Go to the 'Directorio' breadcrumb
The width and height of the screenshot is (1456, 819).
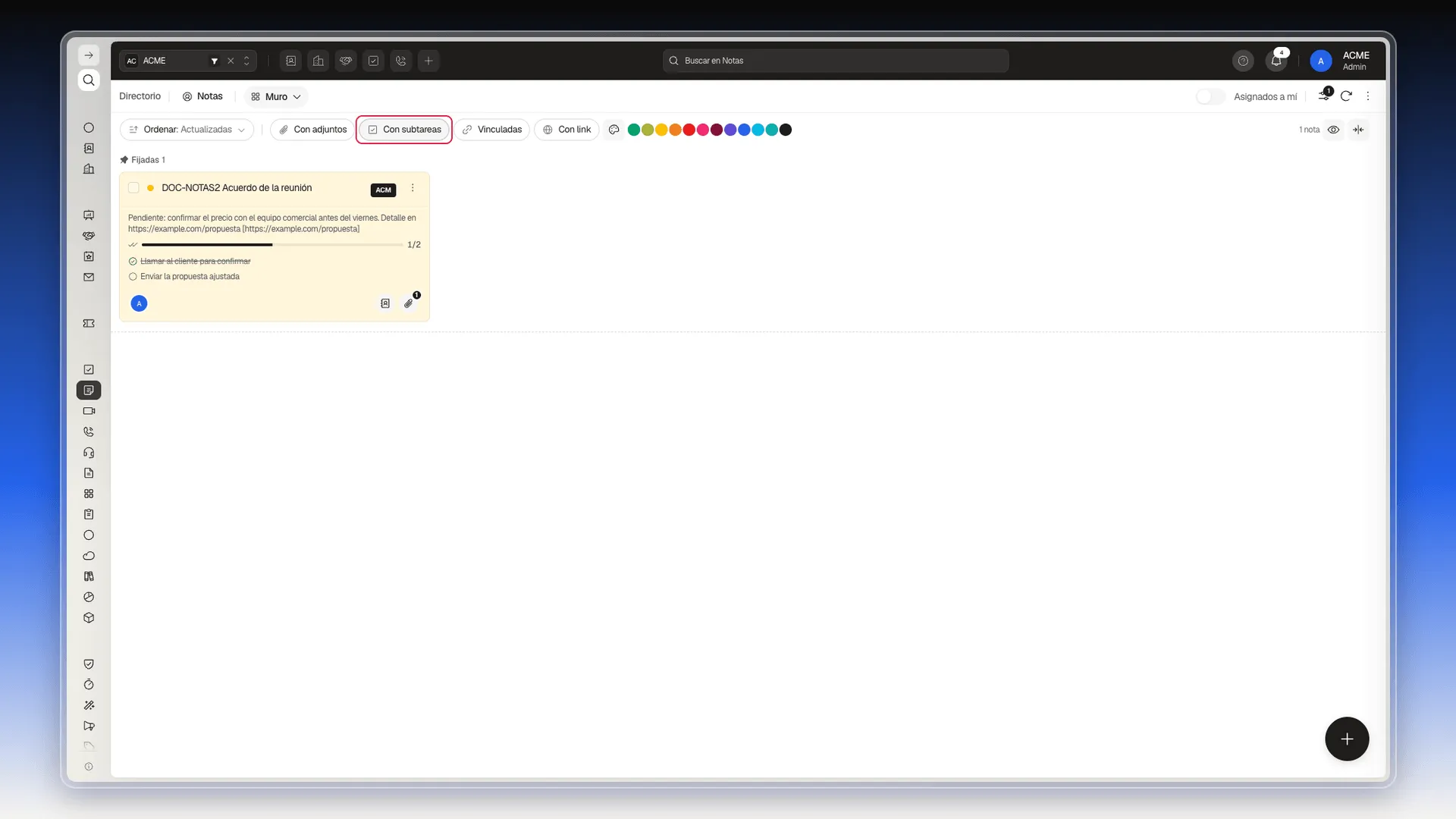coord(140,96)
